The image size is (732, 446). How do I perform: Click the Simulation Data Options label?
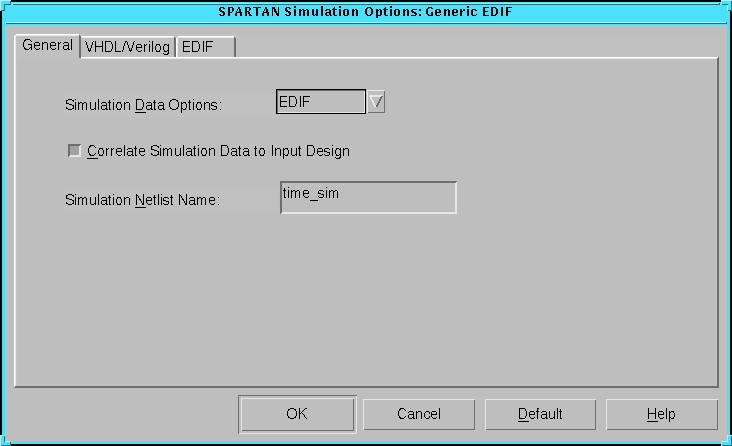(x=142, y=104)
